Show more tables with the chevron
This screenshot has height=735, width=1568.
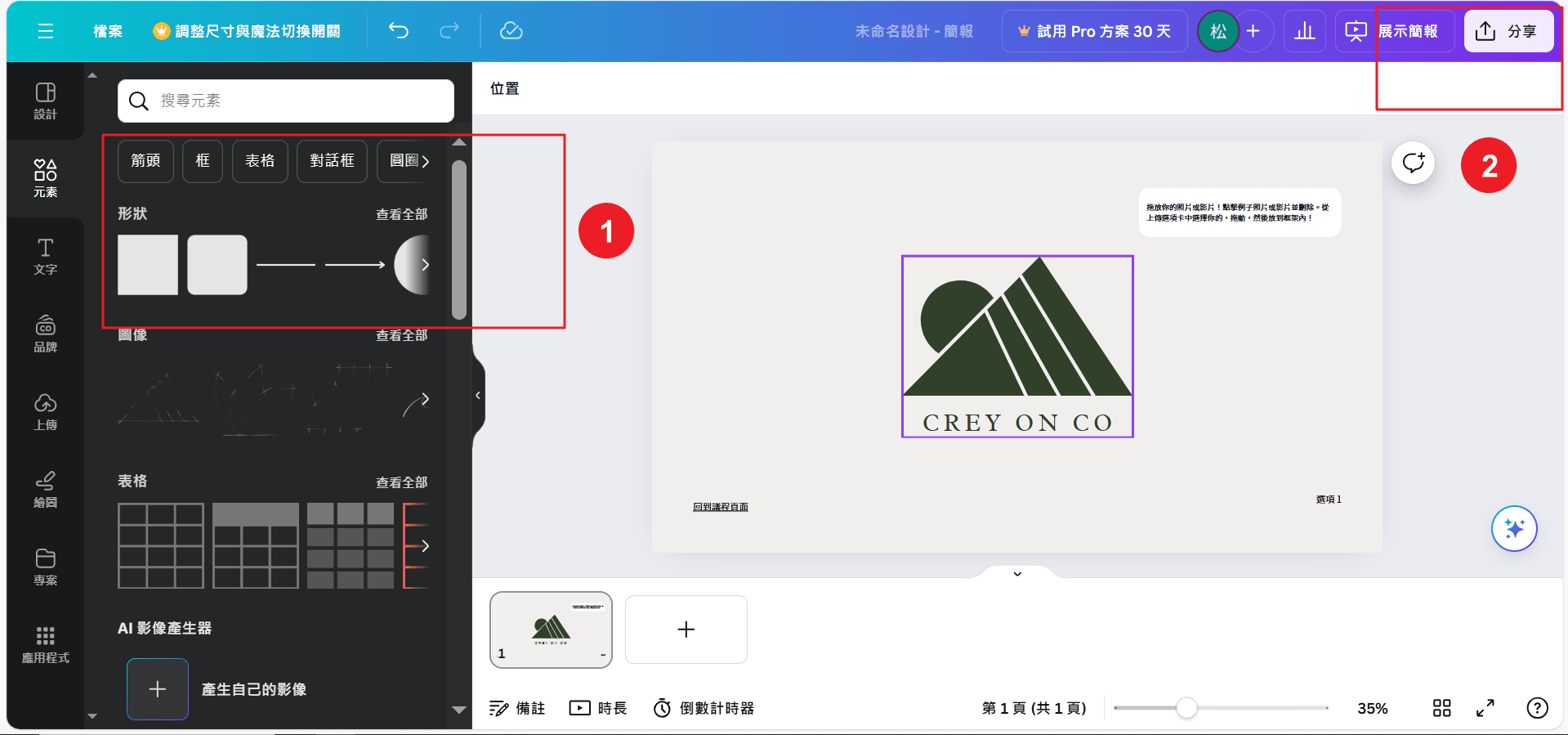425,545
